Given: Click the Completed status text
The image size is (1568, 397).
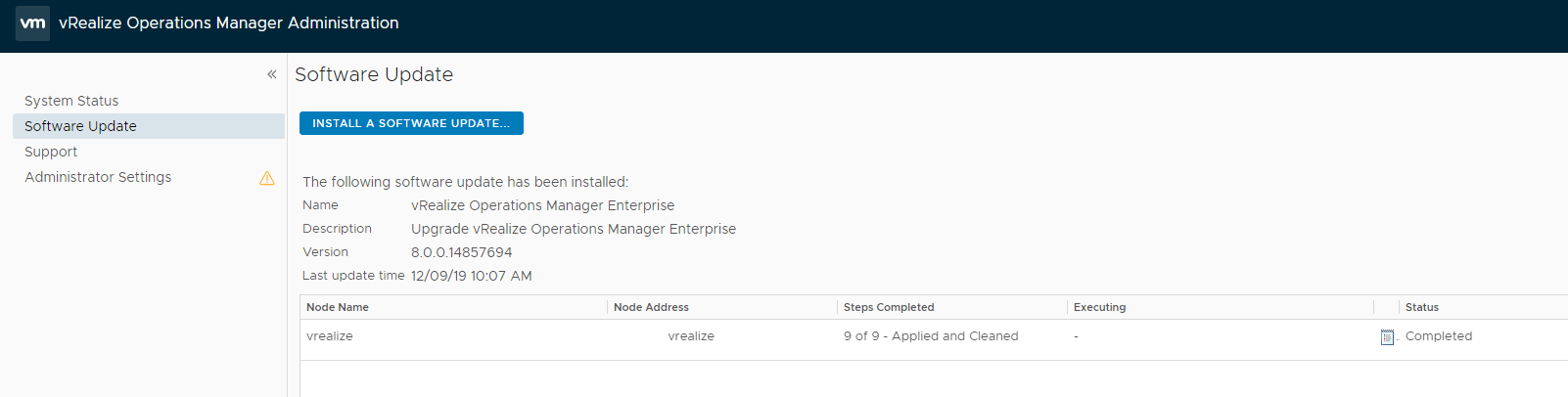Looking at the screenshot, I should click(1439, 336).
